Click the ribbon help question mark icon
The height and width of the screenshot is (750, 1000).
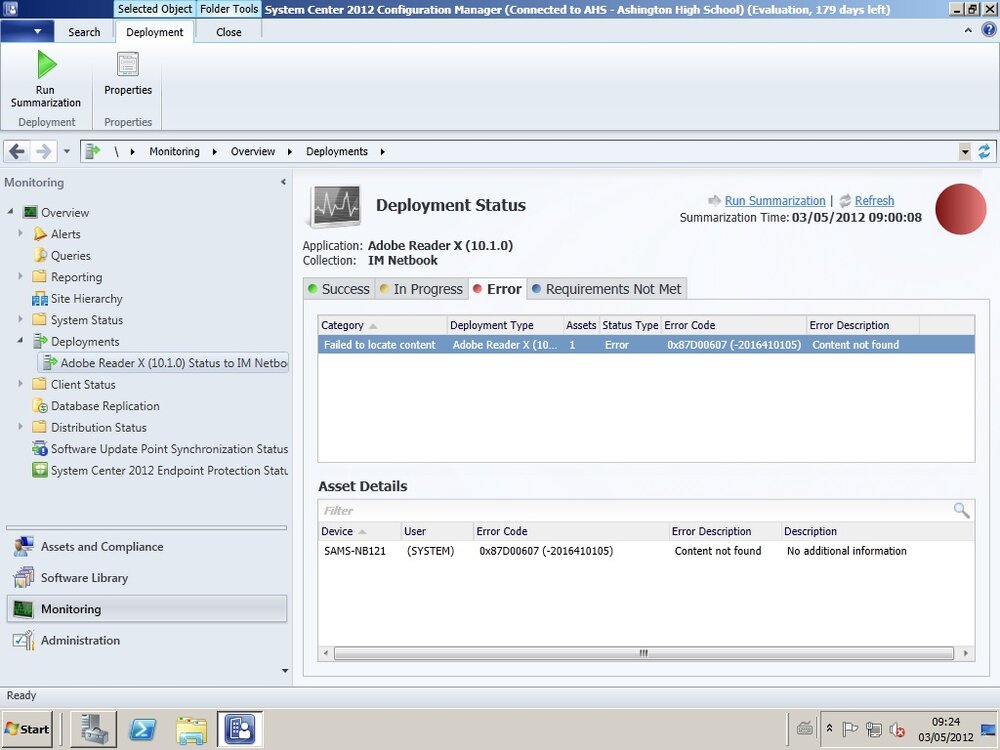(x=989, y=30)
